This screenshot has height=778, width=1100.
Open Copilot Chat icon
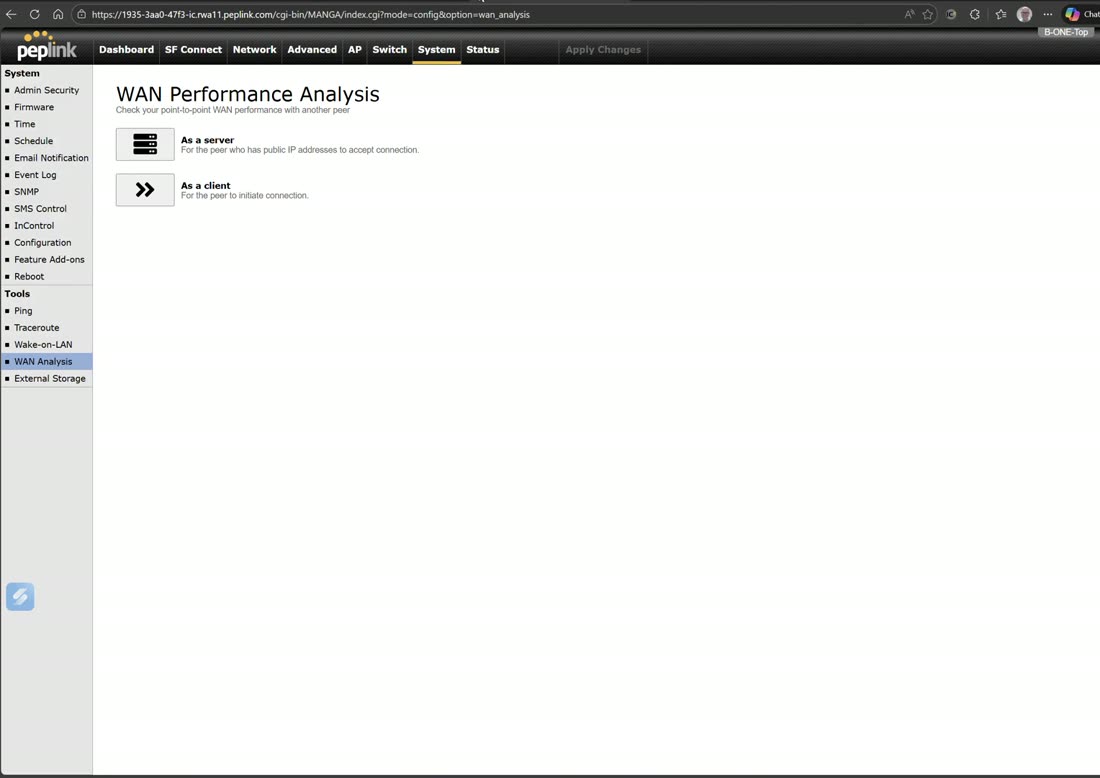point(1073,14)
